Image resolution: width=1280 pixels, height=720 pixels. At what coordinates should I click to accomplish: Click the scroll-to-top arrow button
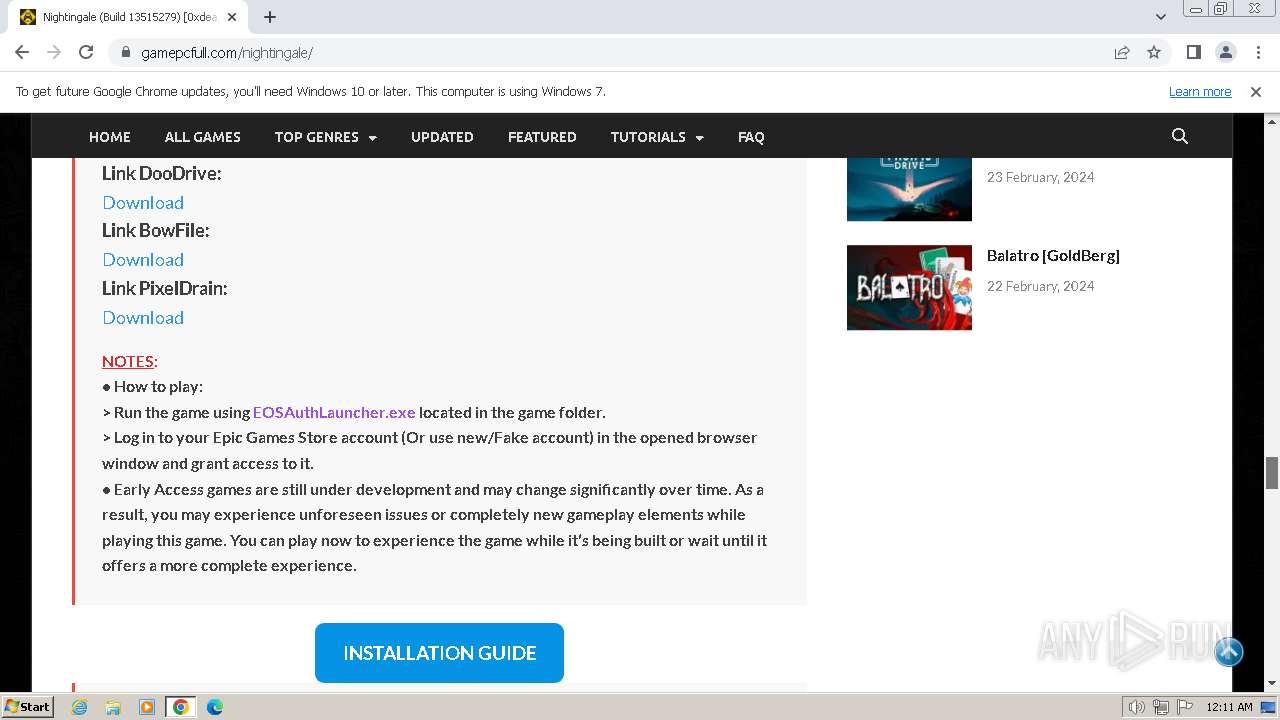point(1229,652)
